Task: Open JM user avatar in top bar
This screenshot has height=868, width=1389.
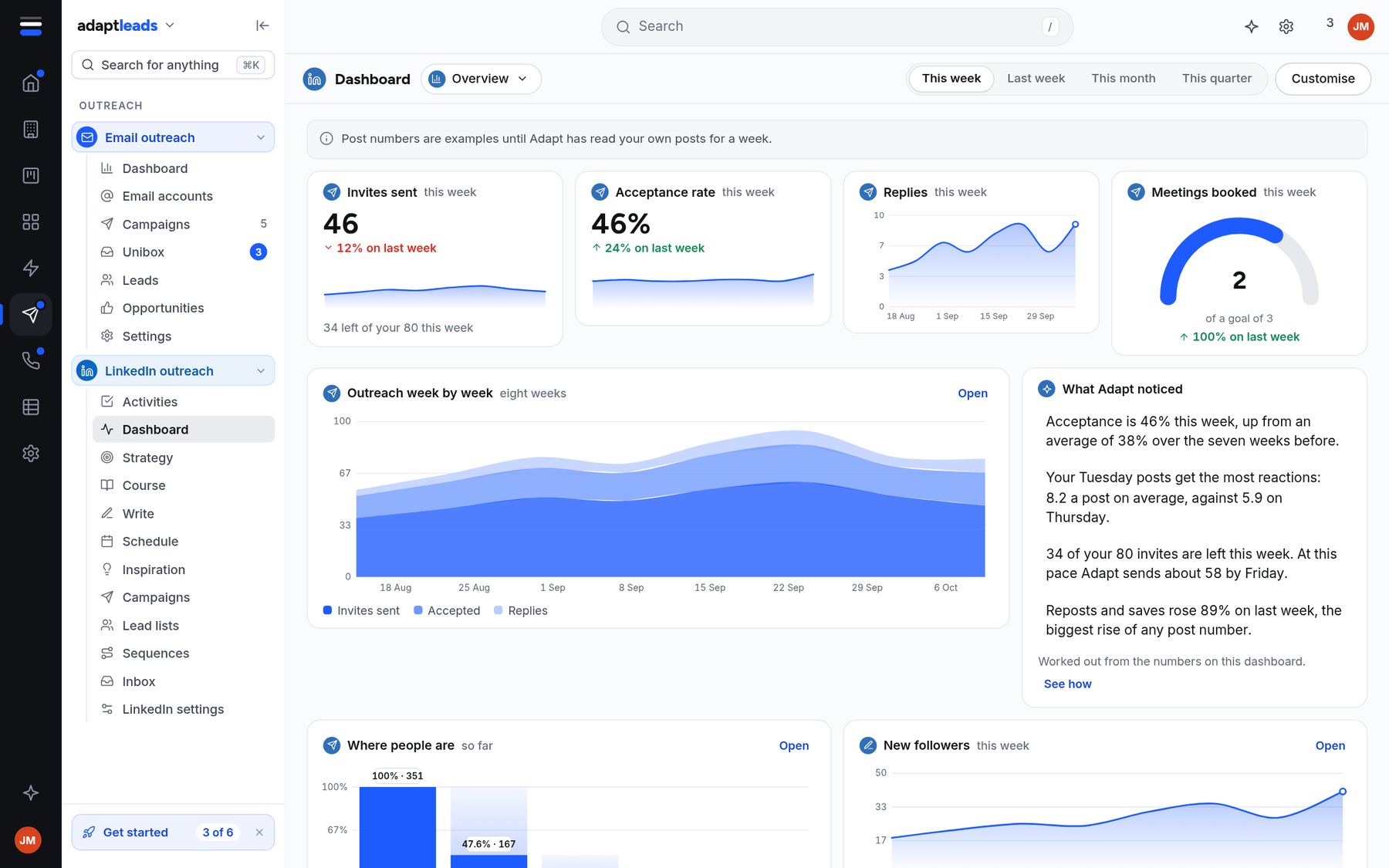Action: (x=1360, y=26)
